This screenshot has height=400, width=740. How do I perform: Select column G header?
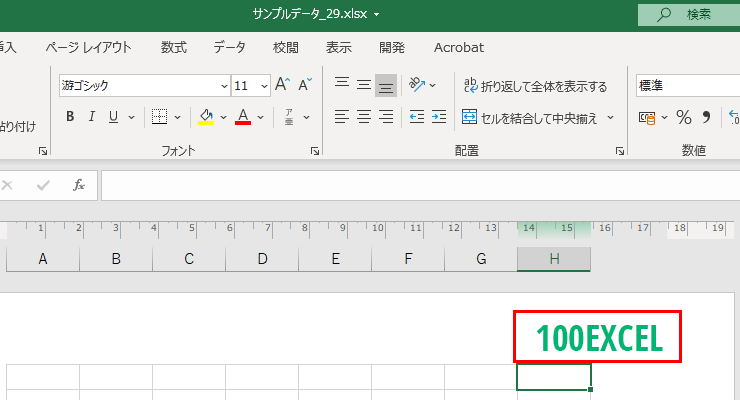pyautogui.click(x=481, y=259)
